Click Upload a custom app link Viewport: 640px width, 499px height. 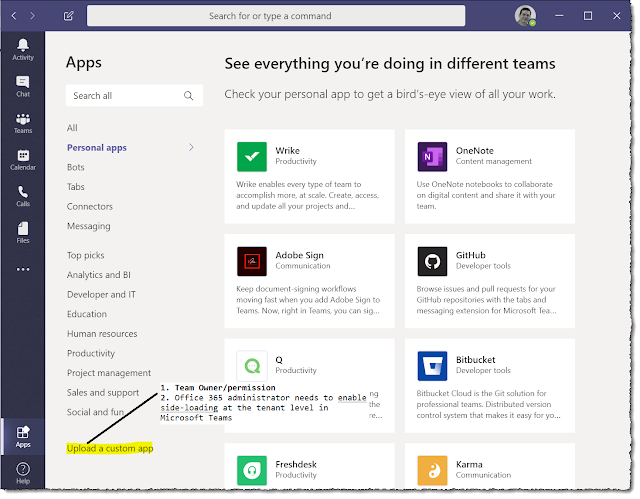[x=110, y=448]
